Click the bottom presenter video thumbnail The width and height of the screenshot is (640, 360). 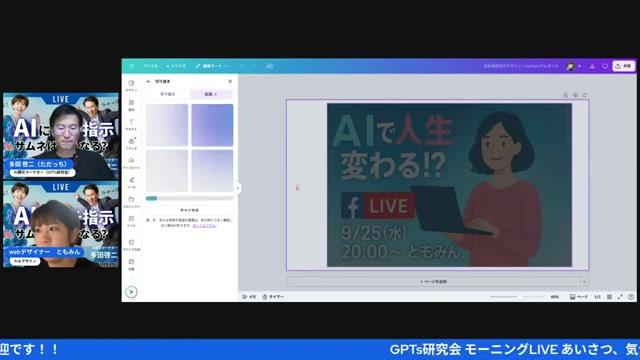pos(61,224)
